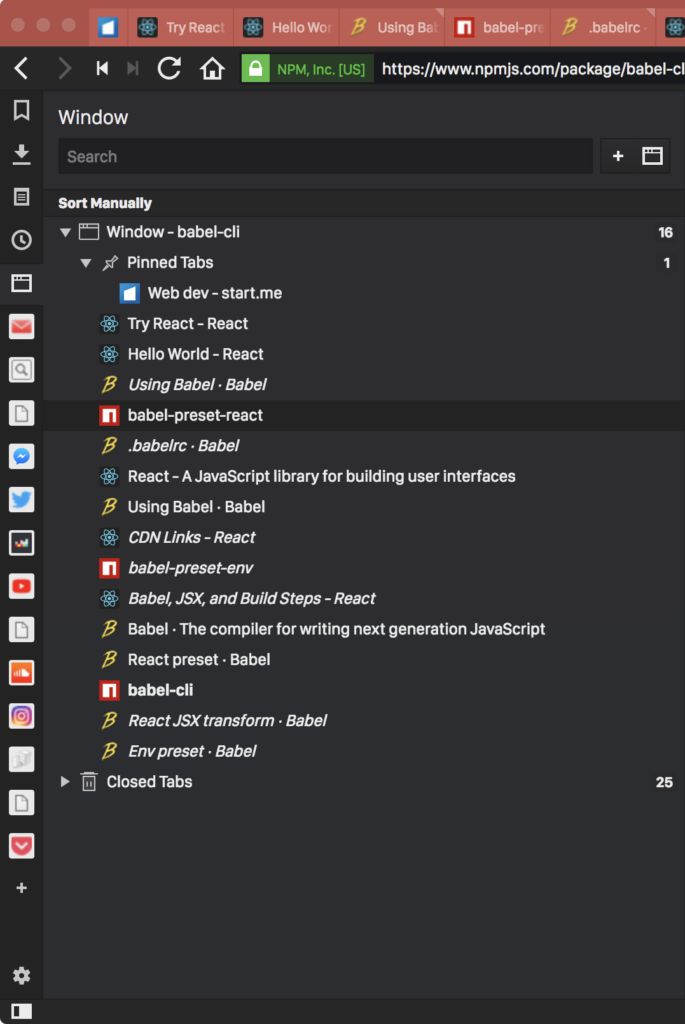Open the Messenger web panel

coord(22,456)
